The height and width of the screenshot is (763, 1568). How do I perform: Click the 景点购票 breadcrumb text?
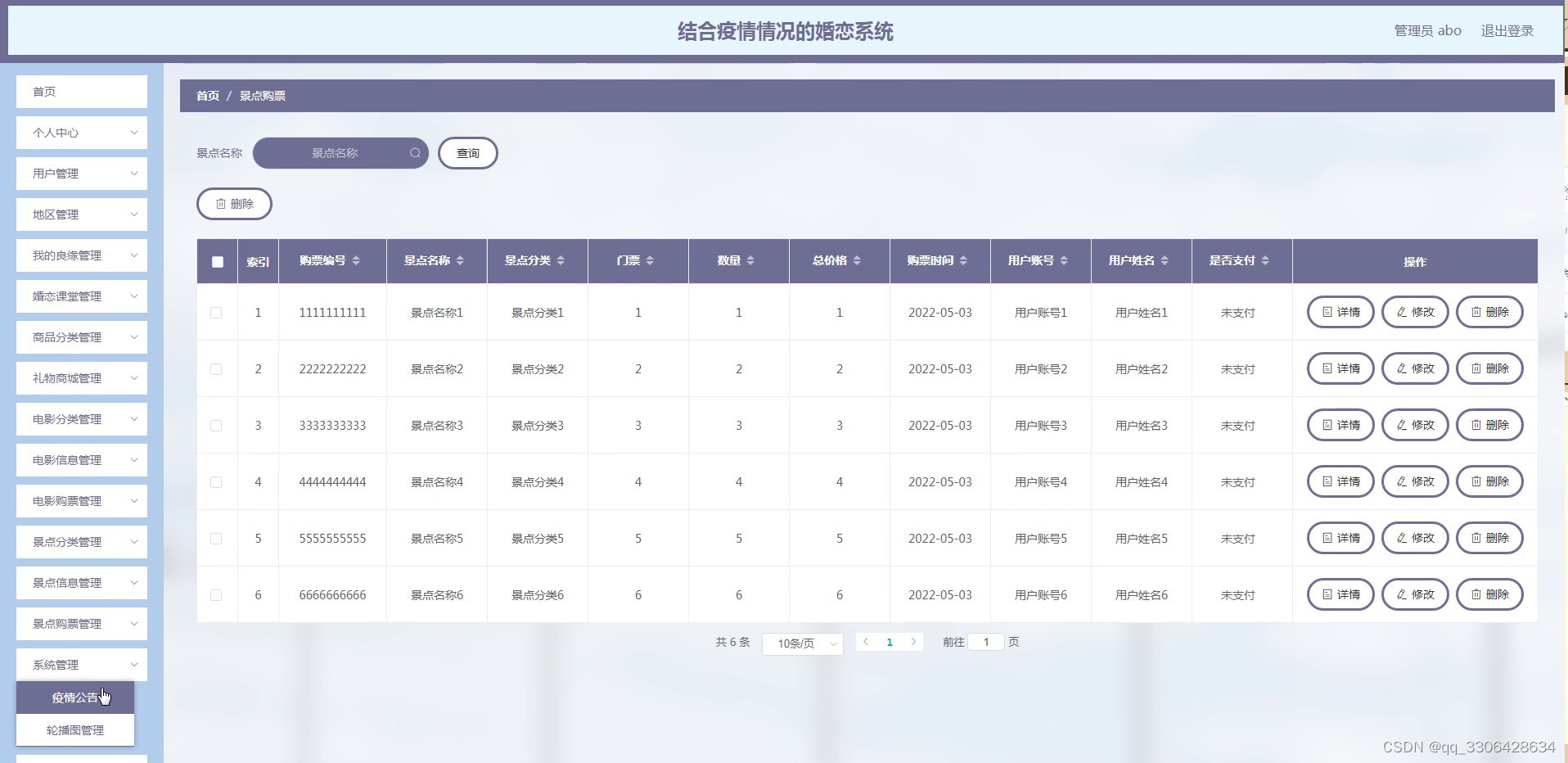pos(262,96)
